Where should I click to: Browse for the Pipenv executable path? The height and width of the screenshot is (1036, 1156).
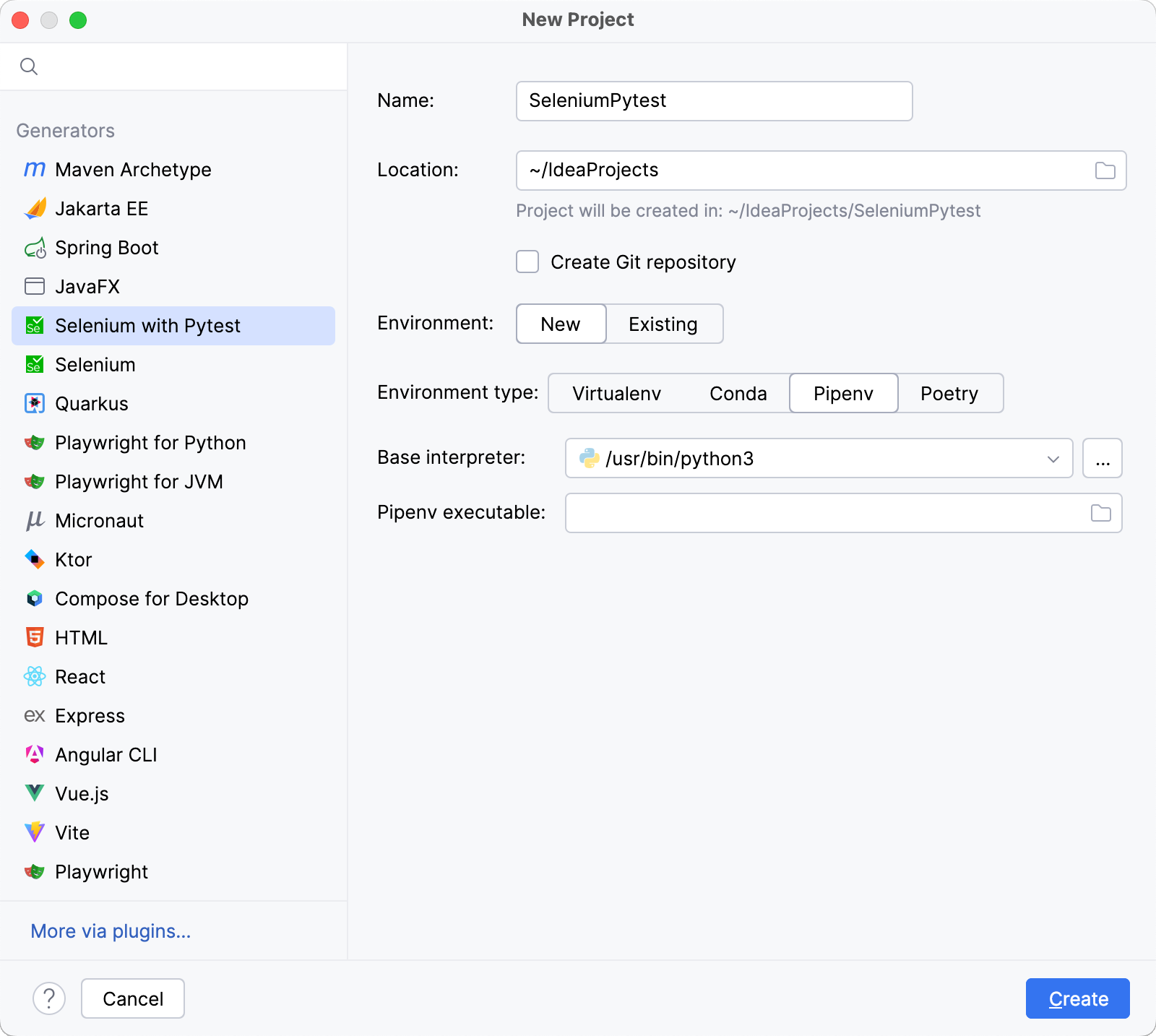click(1099, 513)
